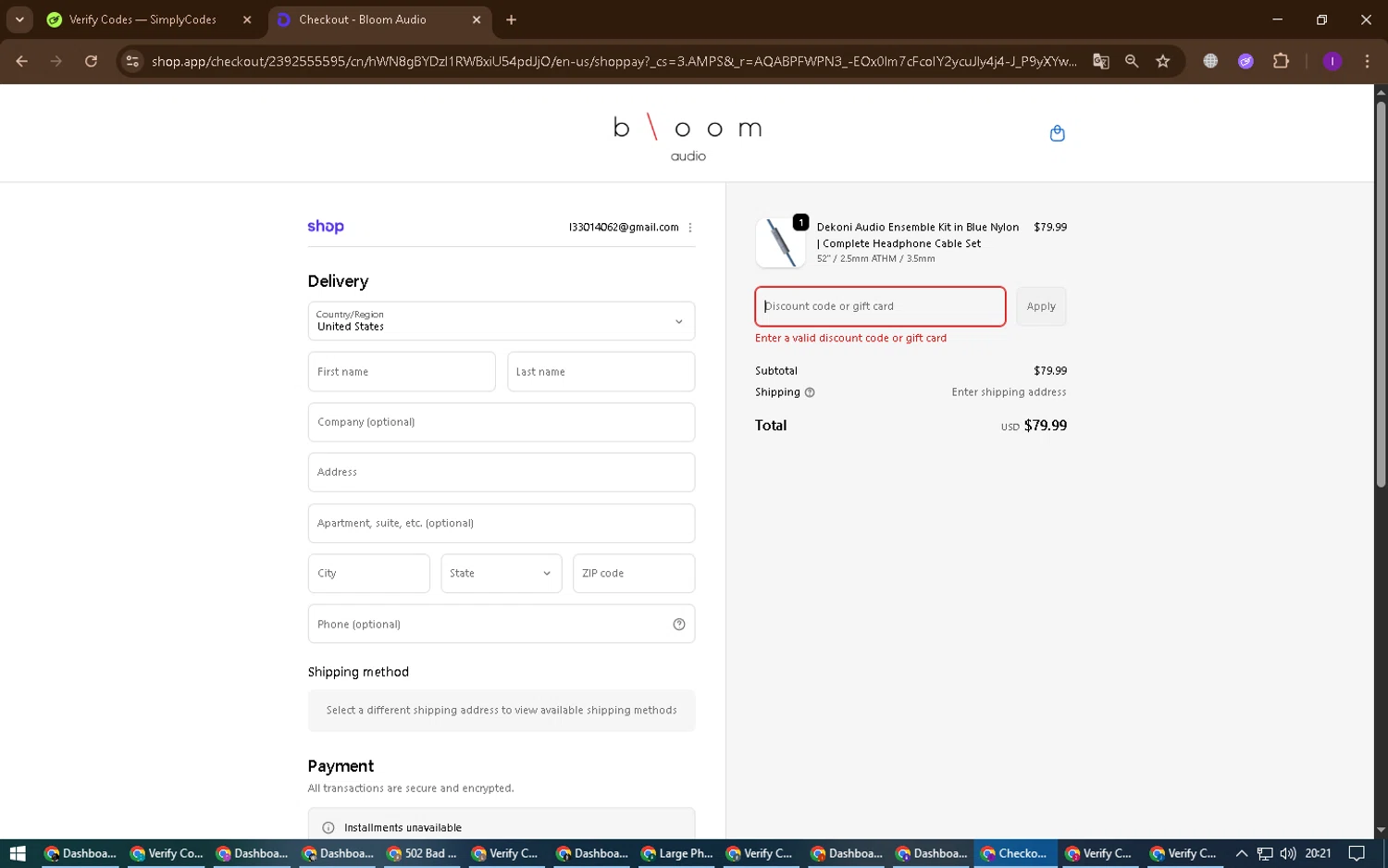Click the 'Enter a valid discount code' error message
This screenshot has width=1388, height=868.
pos(850,338)
